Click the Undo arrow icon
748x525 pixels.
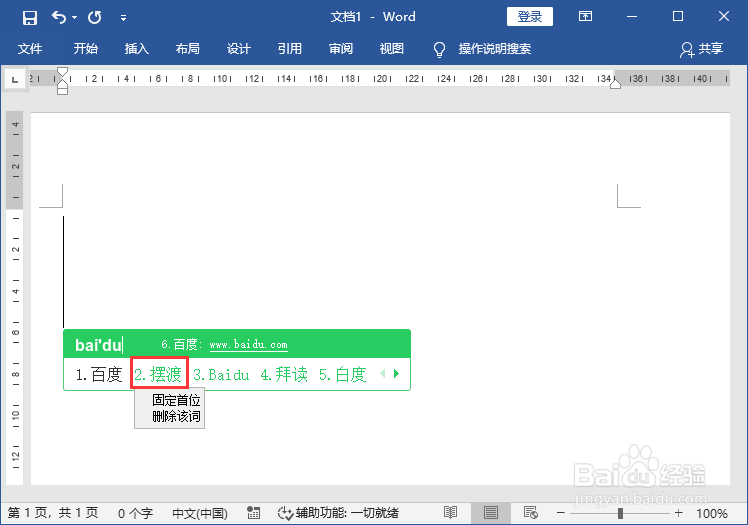click(x=59, y=18)
